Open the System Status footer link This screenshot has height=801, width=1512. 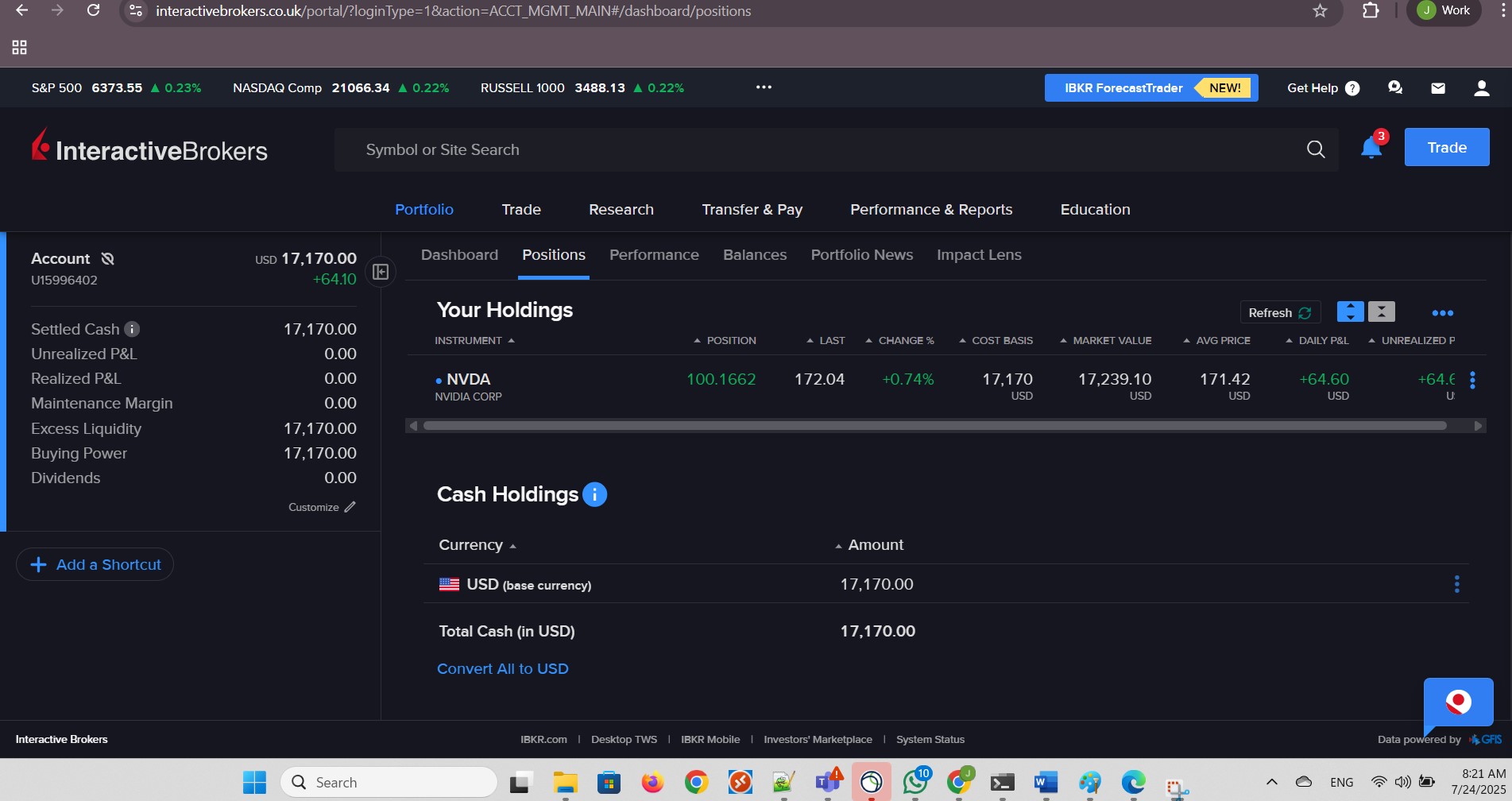[x=930, y=740]
